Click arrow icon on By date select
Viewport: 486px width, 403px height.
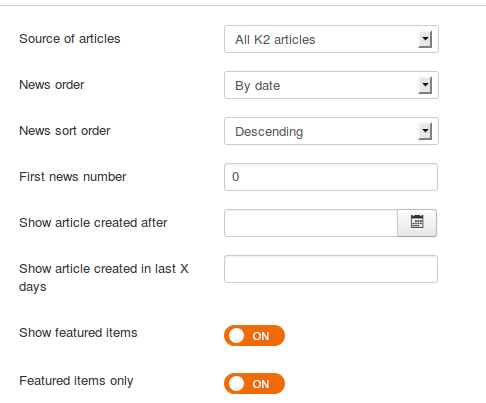(x=425, y=85)
